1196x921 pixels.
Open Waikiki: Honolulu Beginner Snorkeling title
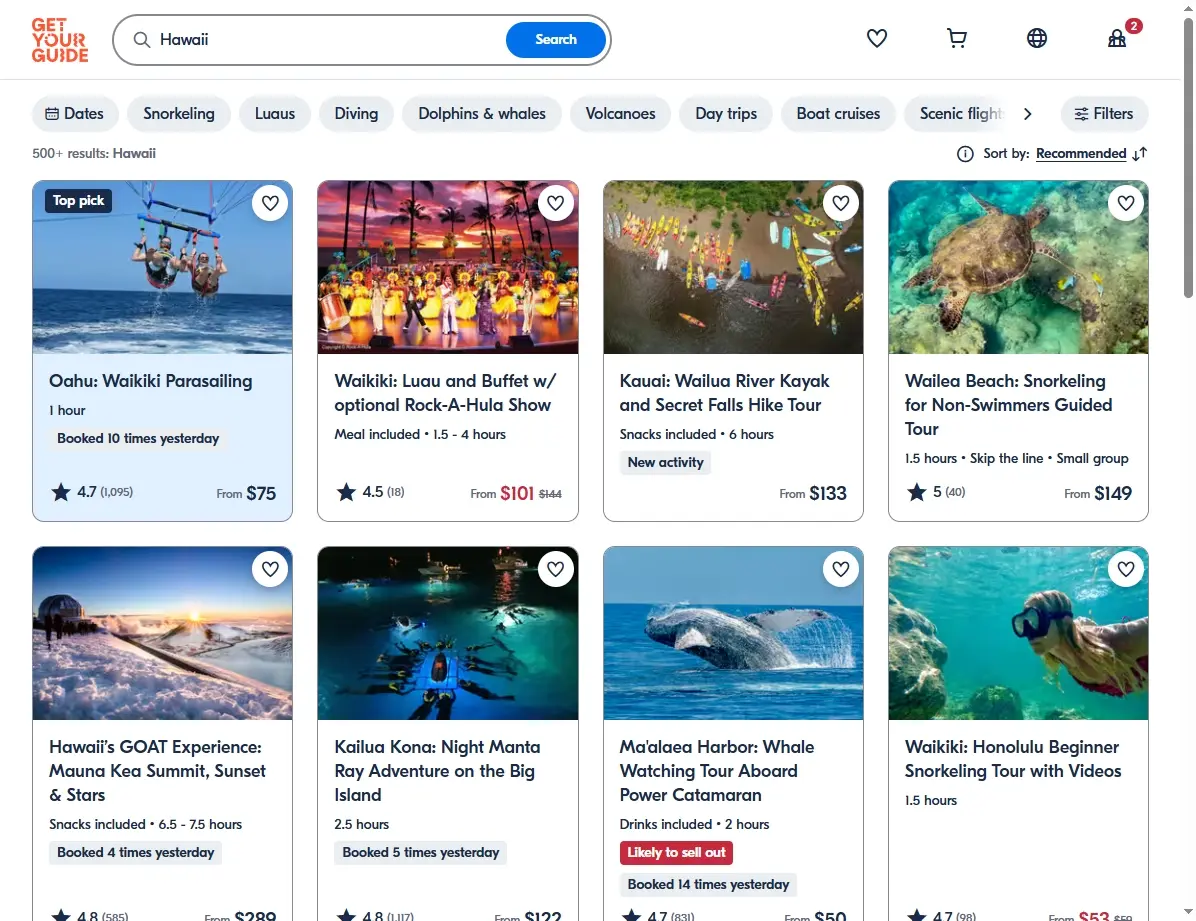pyautogui.click(x=1013, y=759)
